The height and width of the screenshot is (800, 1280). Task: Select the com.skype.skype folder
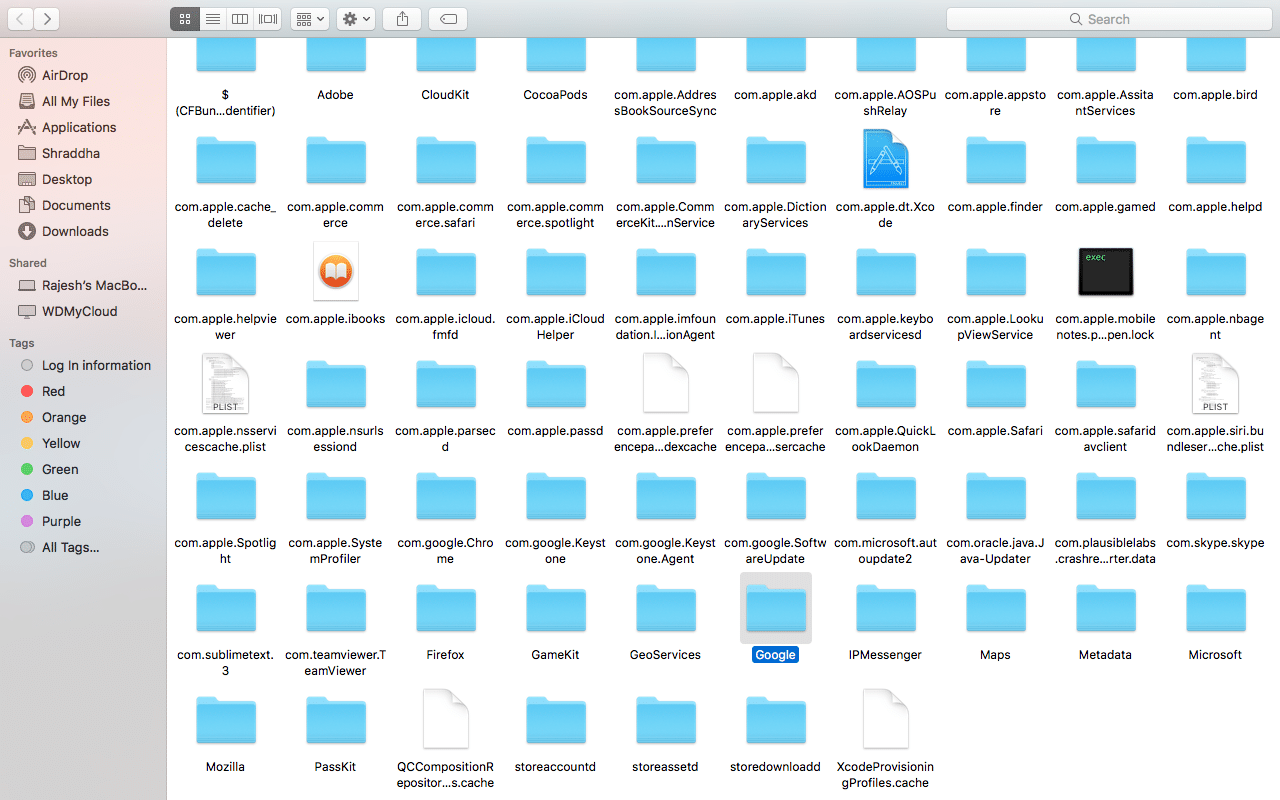pos(1215,497)
